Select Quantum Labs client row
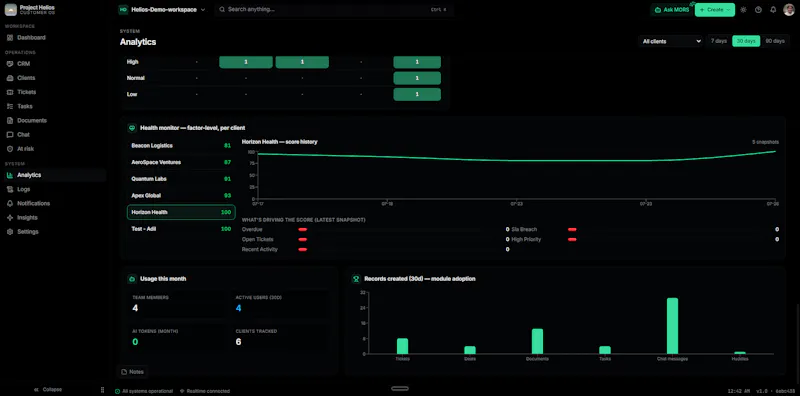This screenshot has height=396, width=800. tap(181, 179)
